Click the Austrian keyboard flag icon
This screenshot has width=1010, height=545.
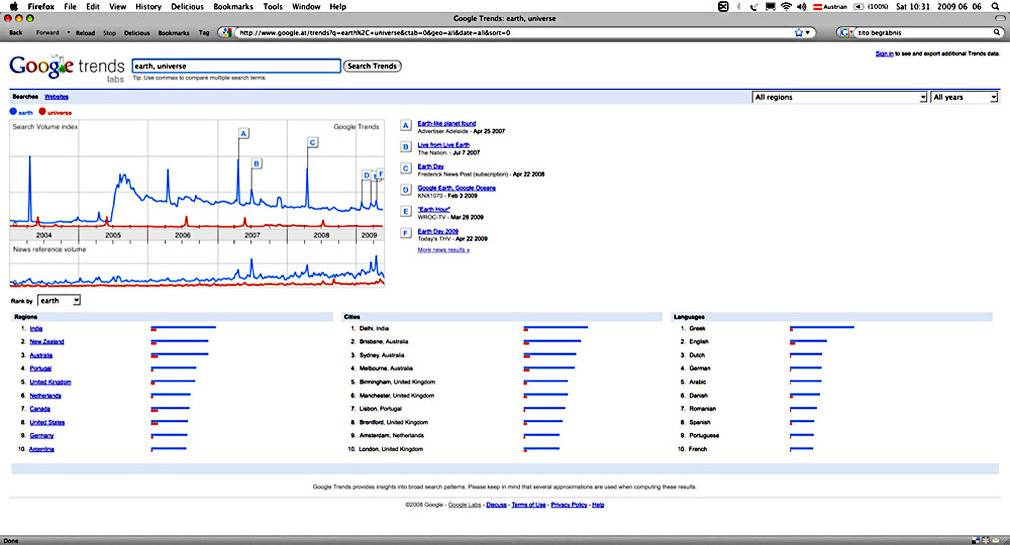pos(817,6)
